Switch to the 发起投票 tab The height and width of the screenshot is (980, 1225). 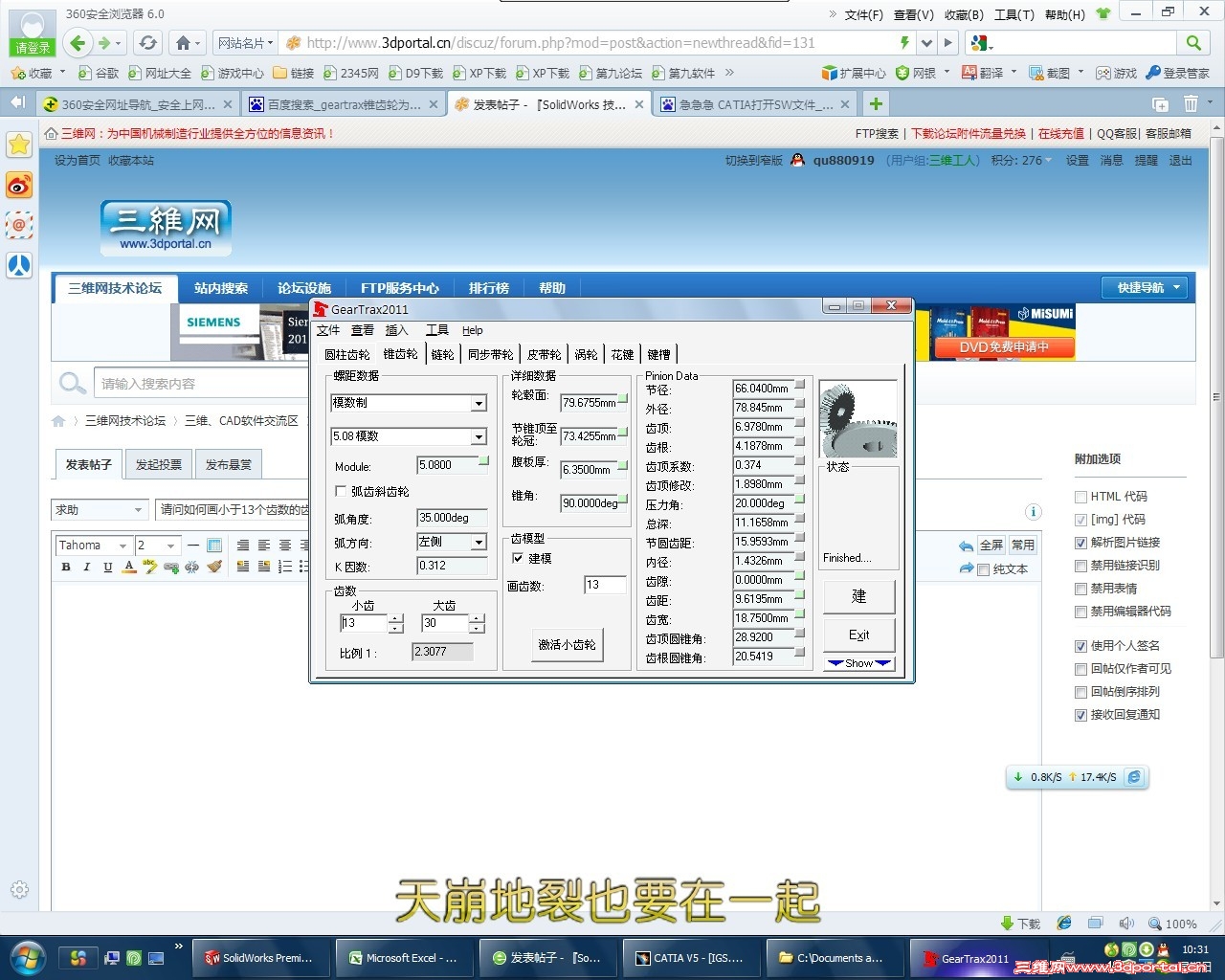[158, 464]
